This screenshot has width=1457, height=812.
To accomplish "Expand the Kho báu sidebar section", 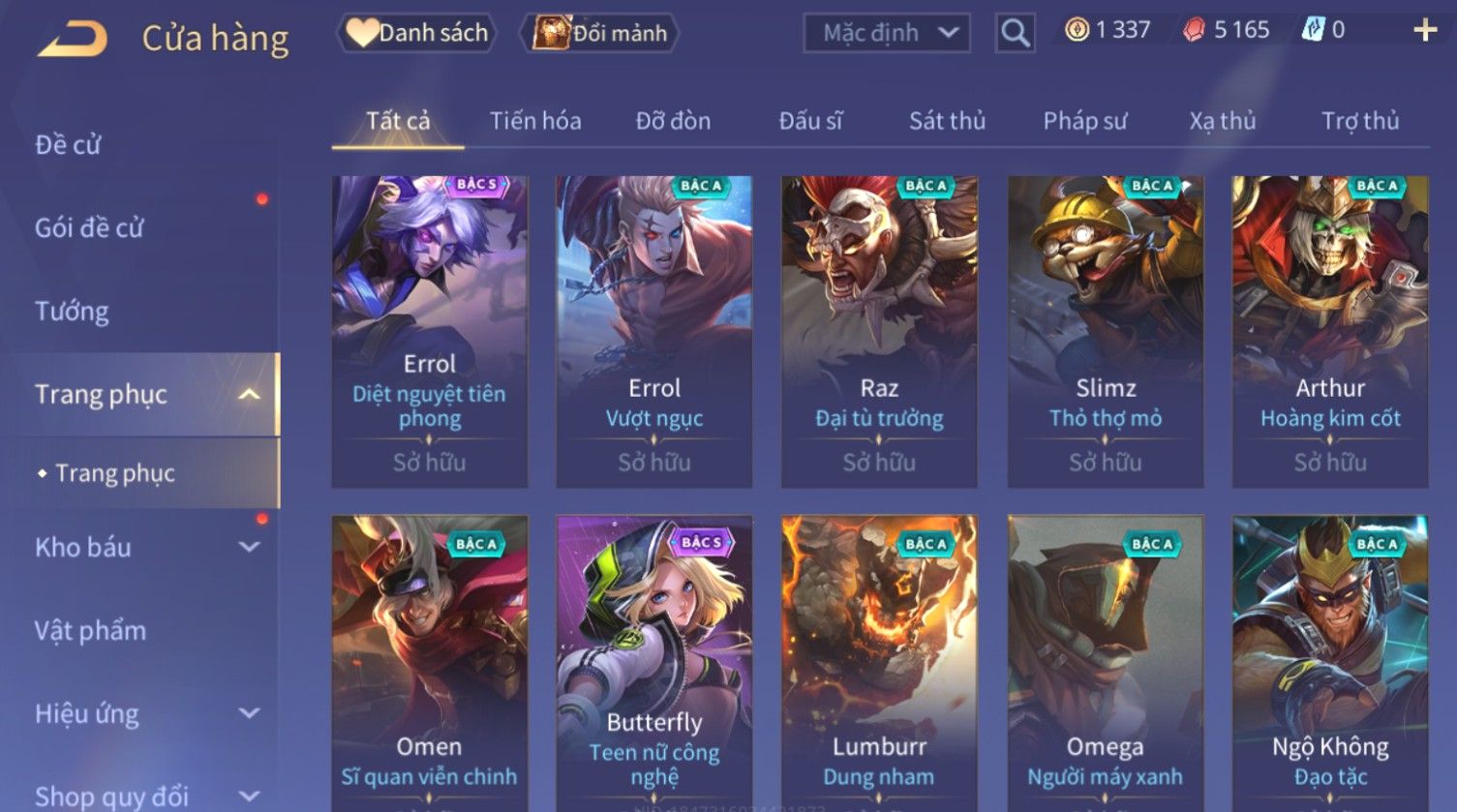I will 249,547.
